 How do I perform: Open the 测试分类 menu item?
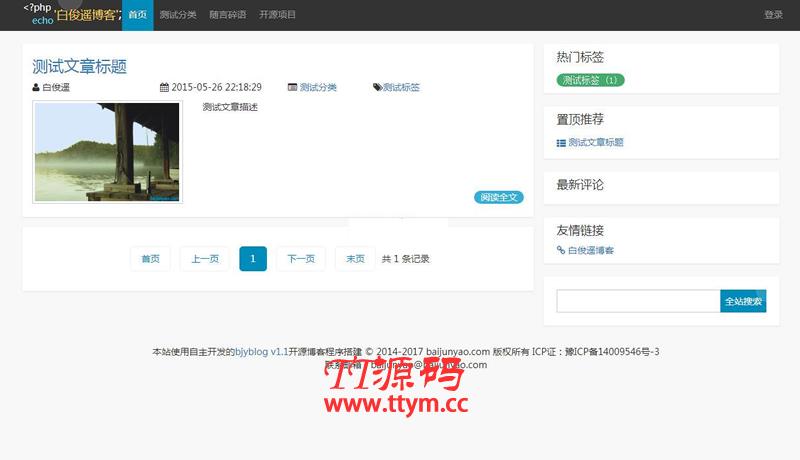click(178, 15)
